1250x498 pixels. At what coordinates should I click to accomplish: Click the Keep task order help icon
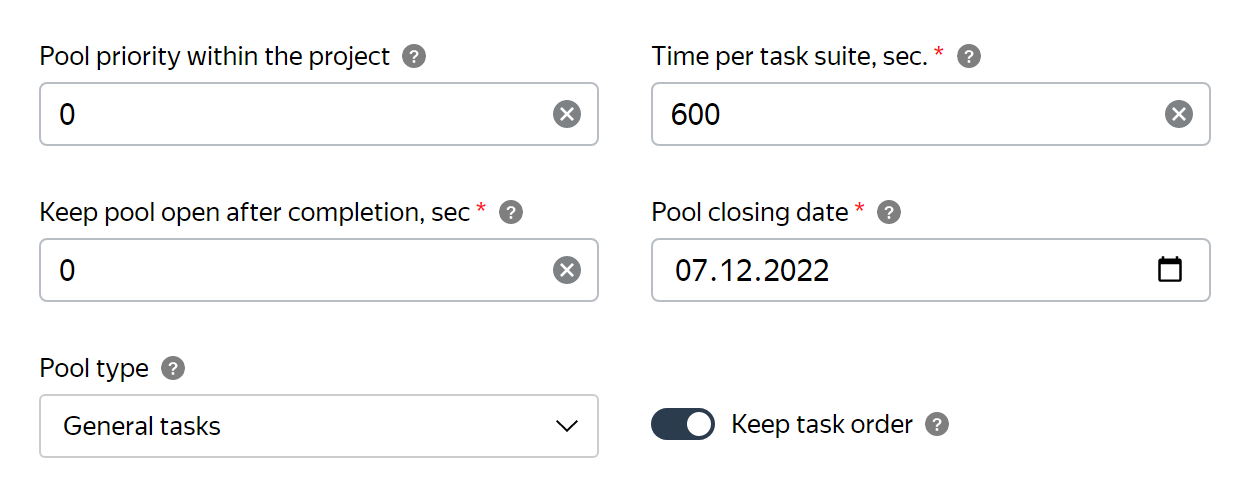click(937, 425)
